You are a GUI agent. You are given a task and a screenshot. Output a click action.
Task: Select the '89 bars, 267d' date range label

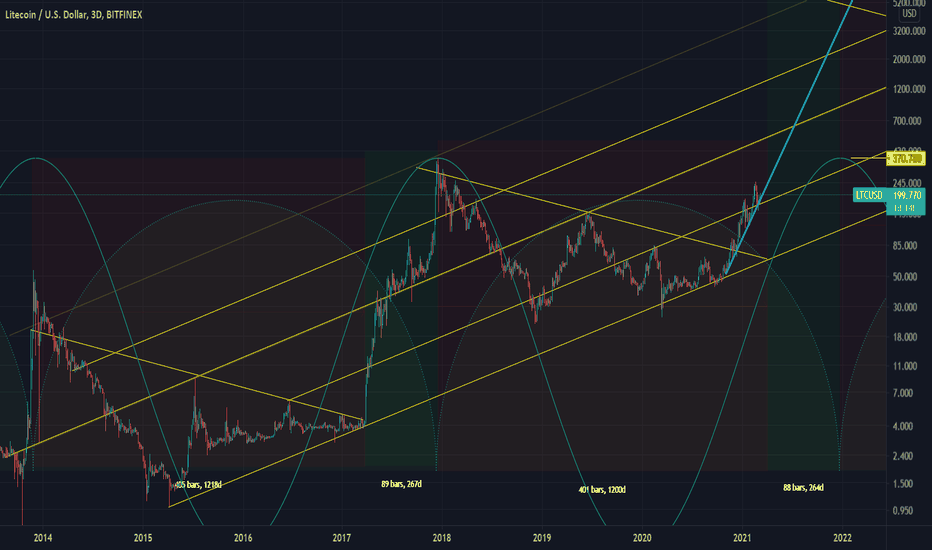point(401,485)
